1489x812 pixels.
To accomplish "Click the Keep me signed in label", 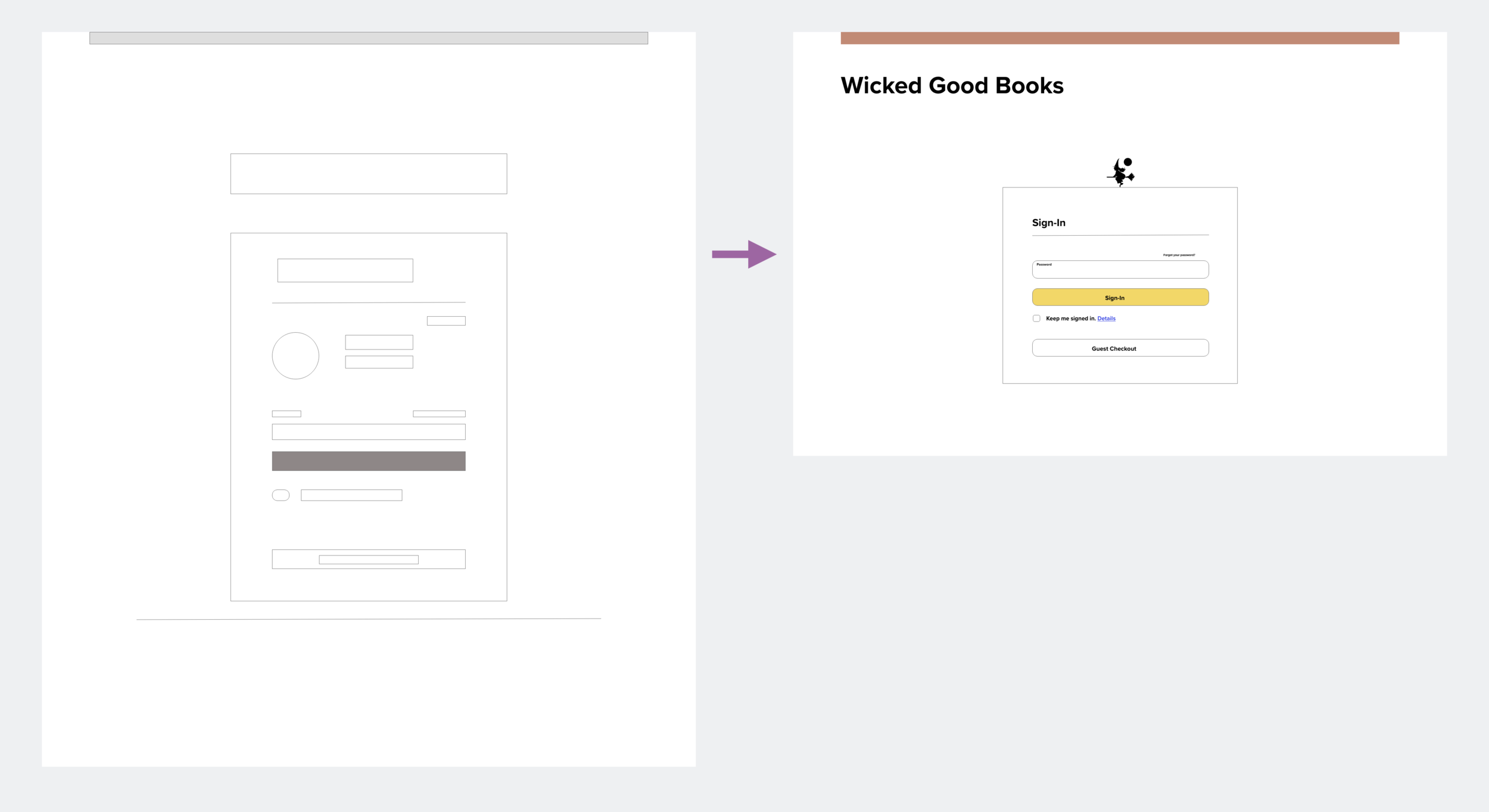I will tap(1070, 318).
